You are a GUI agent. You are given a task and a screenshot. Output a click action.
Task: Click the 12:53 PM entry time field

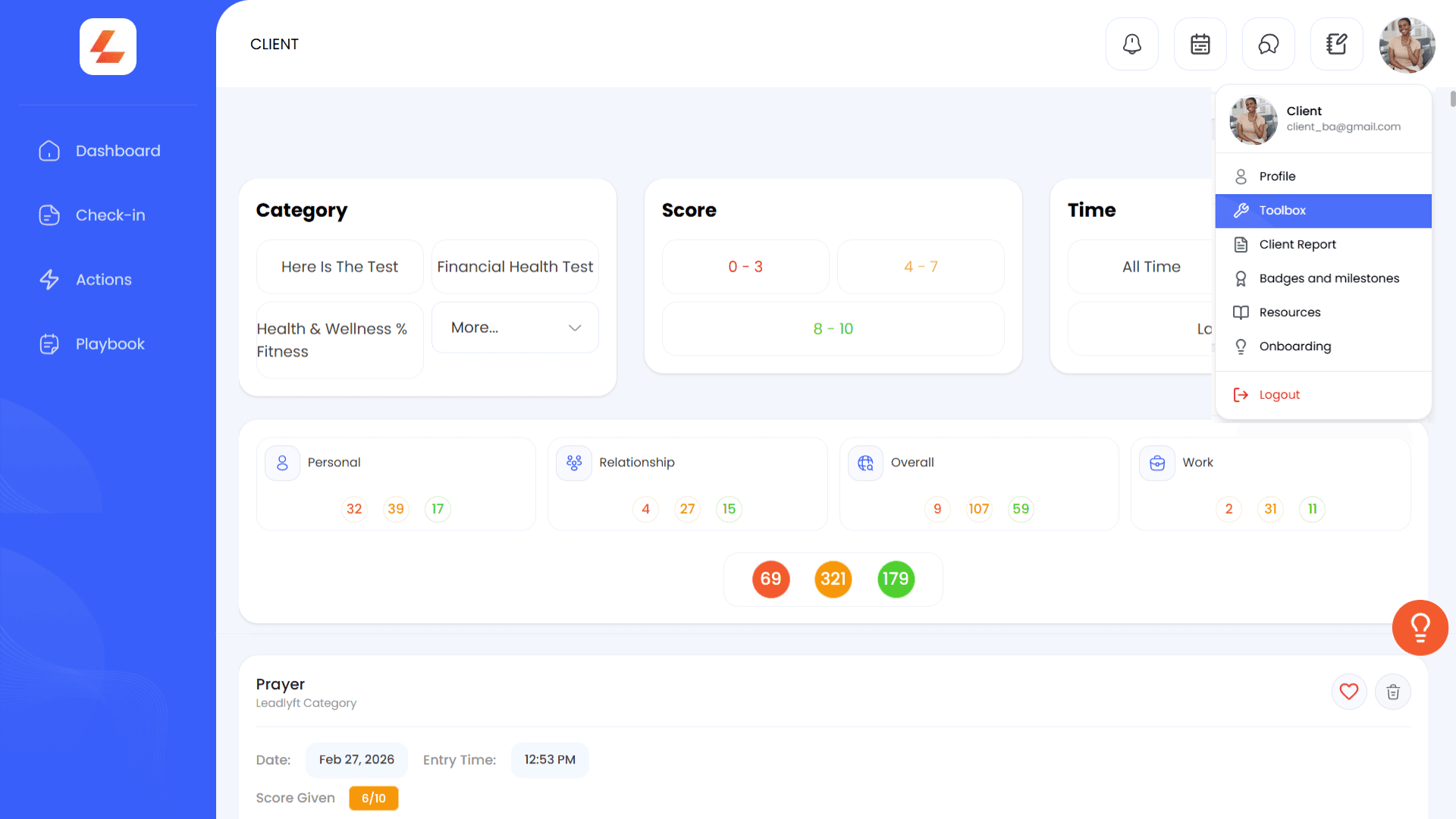(x=550, y=760)
